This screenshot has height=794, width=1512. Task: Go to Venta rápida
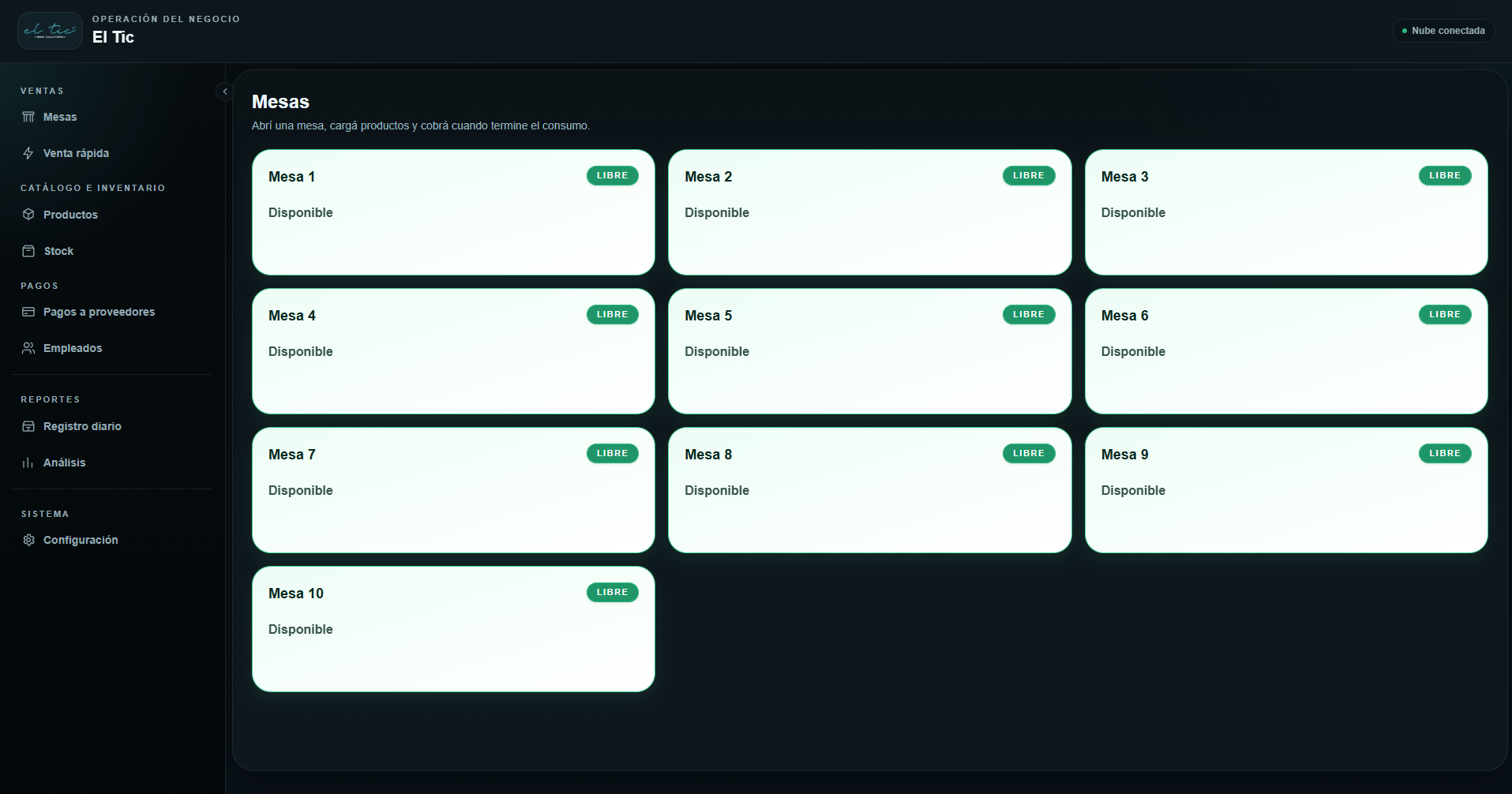point(111,153)
